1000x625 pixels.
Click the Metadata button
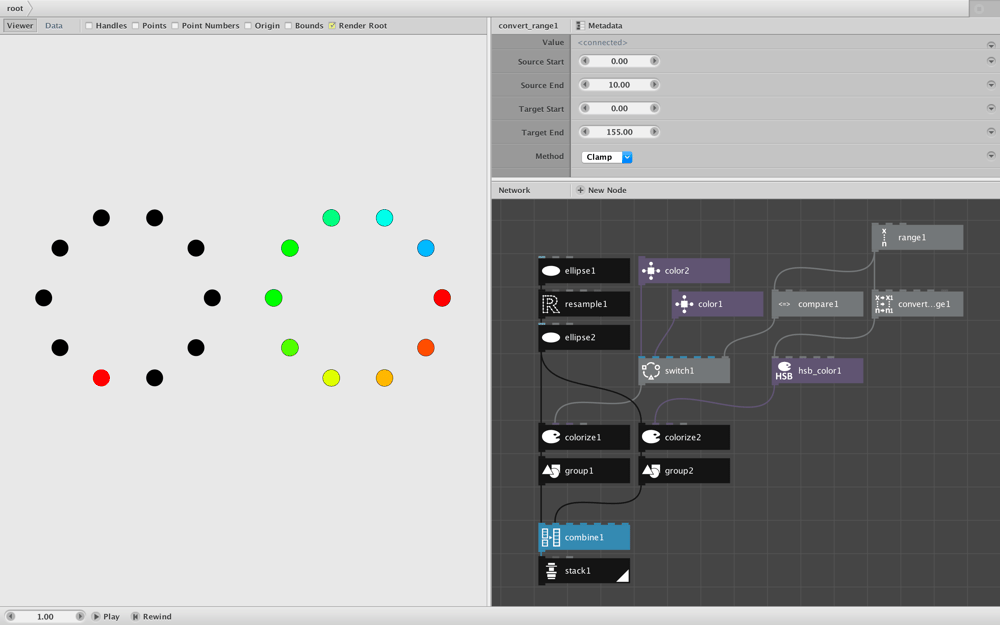point(599,26)
